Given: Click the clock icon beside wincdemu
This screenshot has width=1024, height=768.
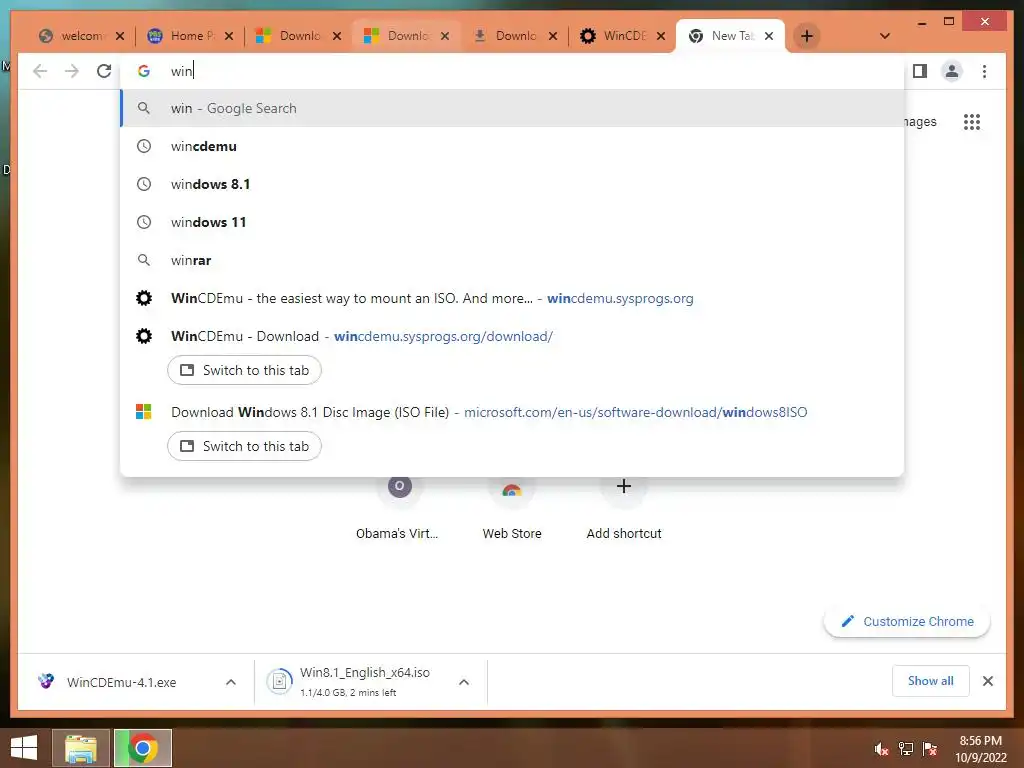Looking at the screenshot, I should (144, 146).
